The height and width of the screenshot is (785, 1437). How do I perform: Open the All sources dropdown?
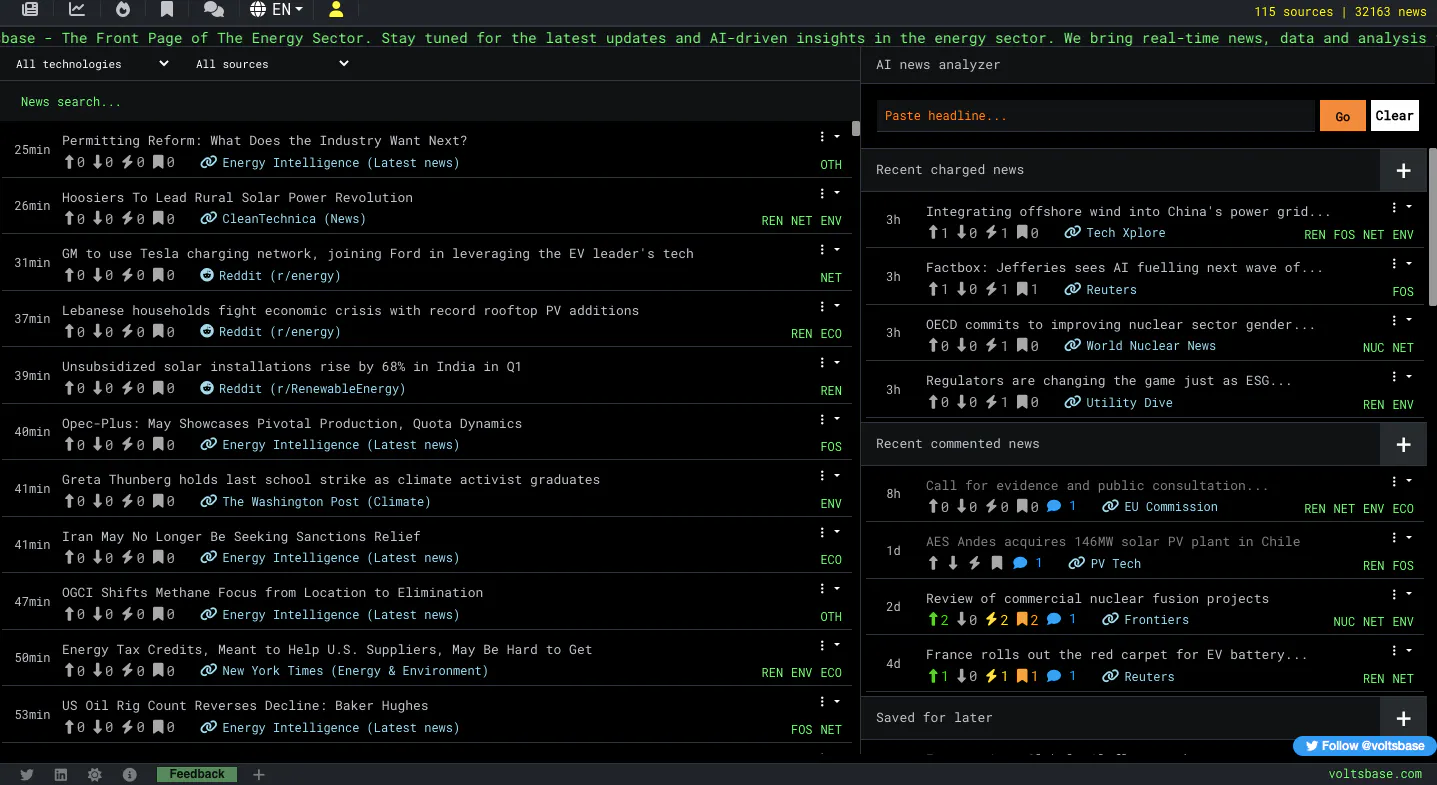point(272,64)
